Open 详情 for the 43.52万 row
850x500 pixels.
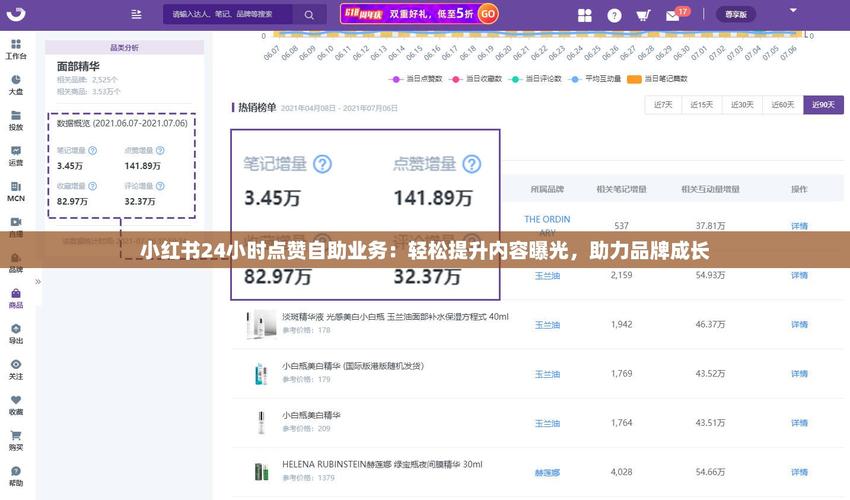click(x=799, y=374)
